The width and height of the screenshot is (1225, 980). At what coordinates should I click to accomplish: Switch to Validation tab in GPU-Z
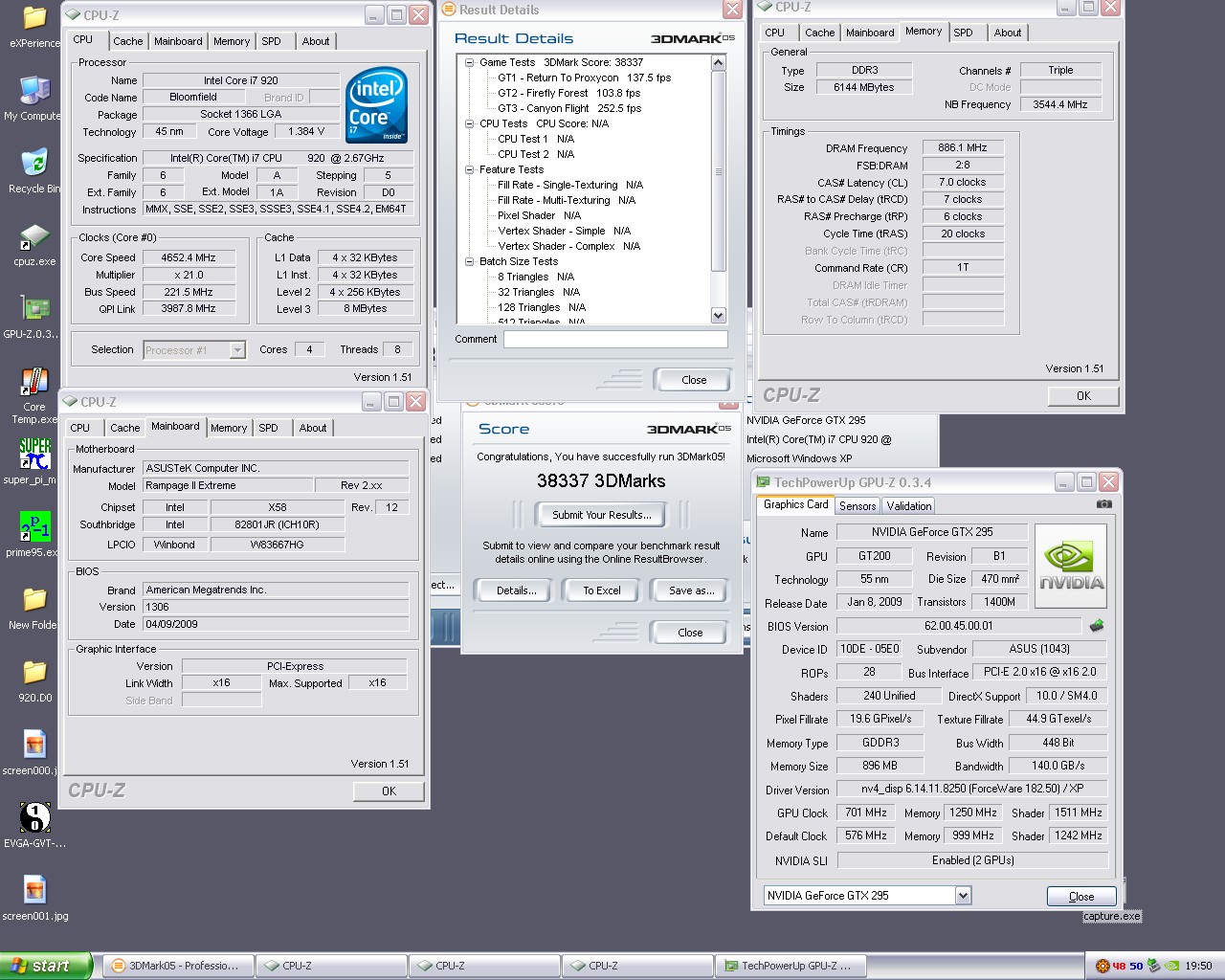(x=908, y=506)
